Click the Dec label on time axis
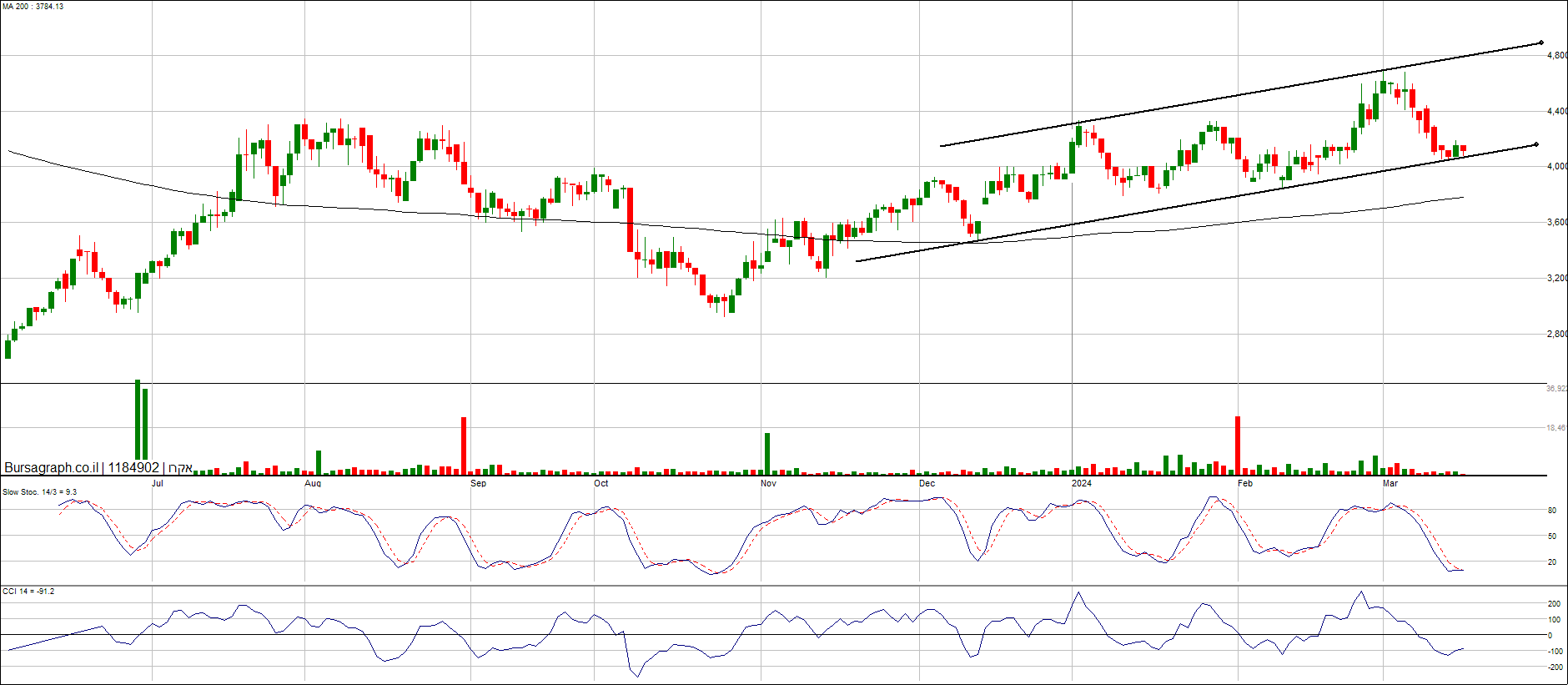Screen dimensions: 1568x685 pyautogui.click(x=927, y=483)
